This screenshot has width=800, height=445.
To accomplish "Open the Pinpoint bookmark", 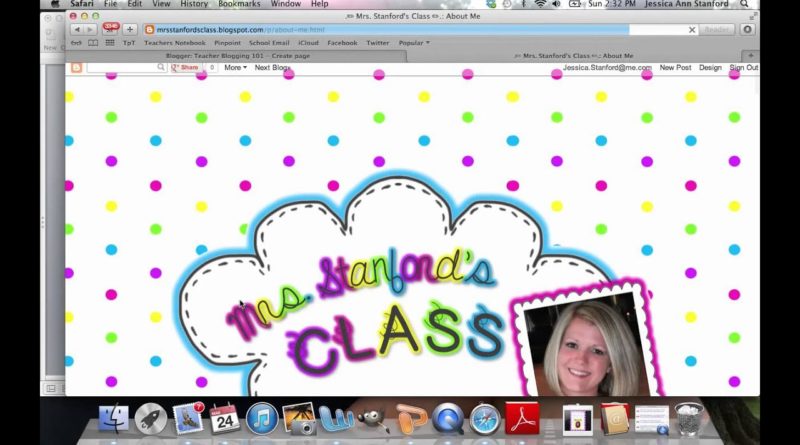I will click(x=227, y=43).
